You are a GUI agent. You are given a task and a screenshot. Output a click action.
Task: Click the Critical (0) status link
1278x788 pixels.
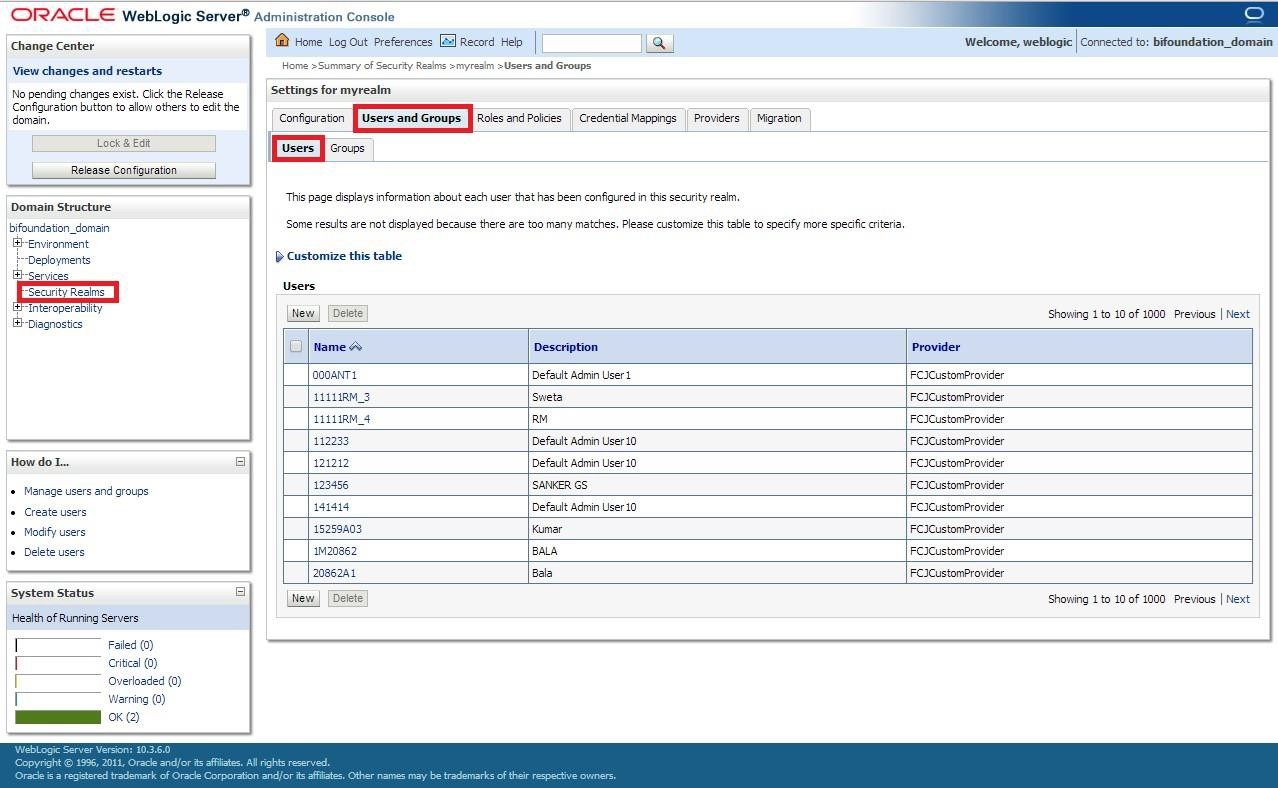pyautogui.click(x=133, y=663)
